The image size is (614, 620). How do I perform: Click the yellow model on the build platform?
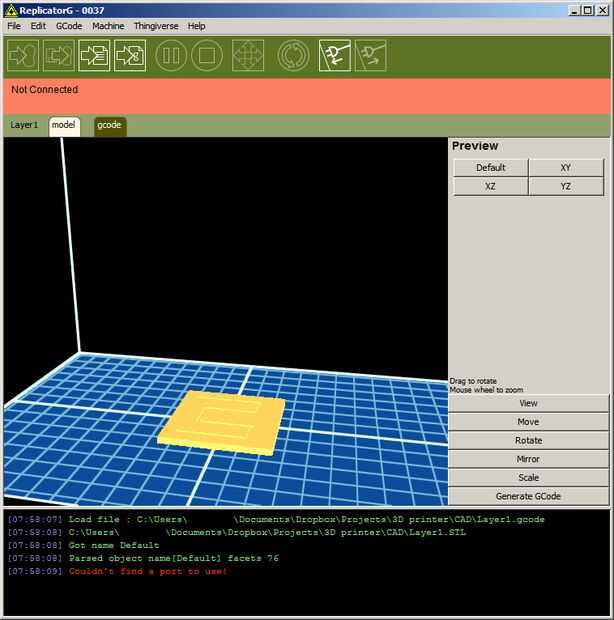coord(222,423)
